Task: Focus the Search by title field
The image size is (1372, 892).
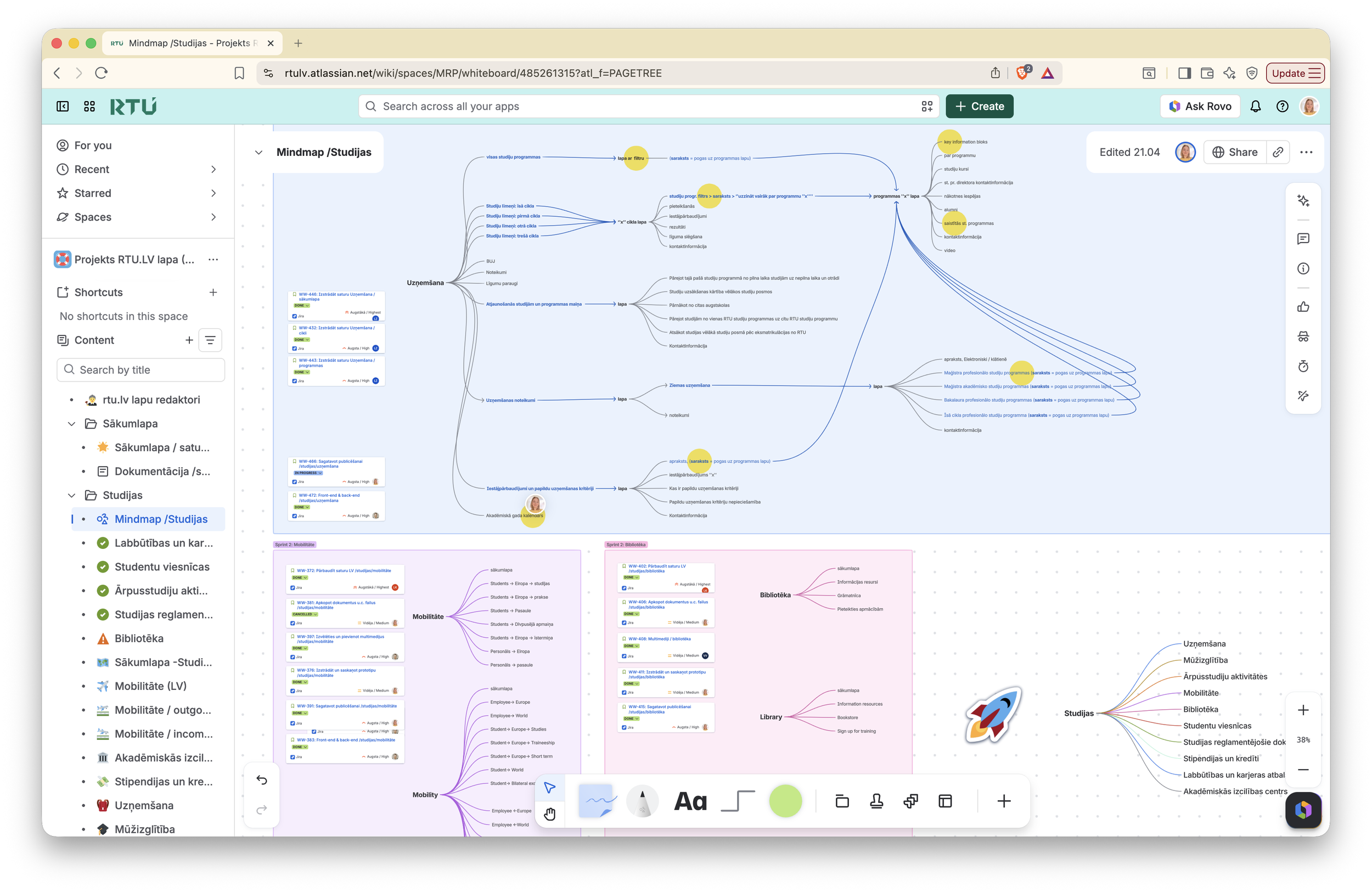Action: coord(140,369)
